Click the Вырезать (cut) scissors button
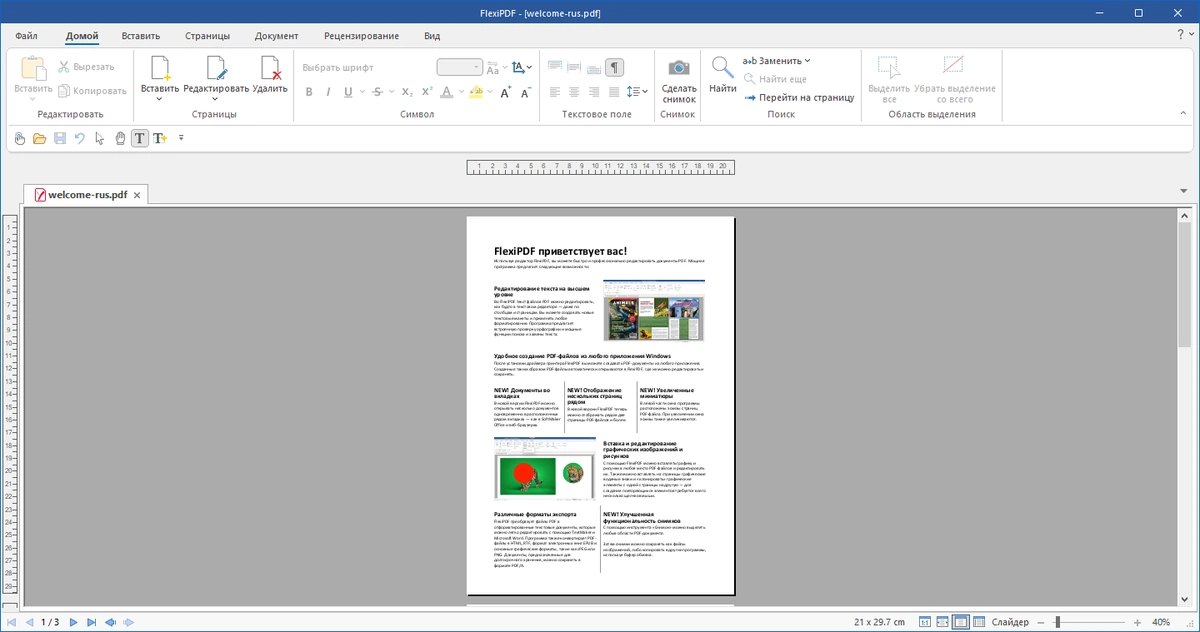Image resolution: width=1200 pixels, height=632 pixels. pyautogui.click(x=86, y=66)
